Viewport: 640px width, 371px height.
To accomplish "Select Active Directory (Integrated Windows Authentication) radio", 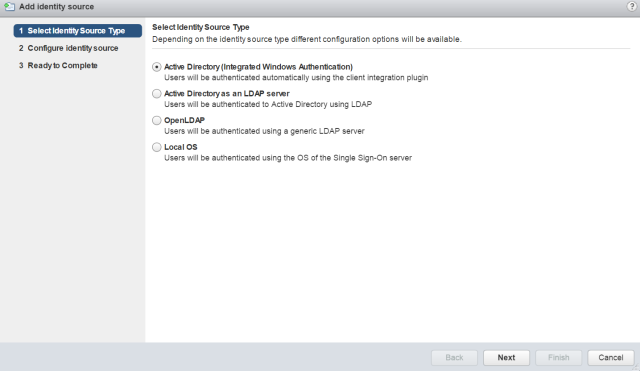I will tap(157, 67).
